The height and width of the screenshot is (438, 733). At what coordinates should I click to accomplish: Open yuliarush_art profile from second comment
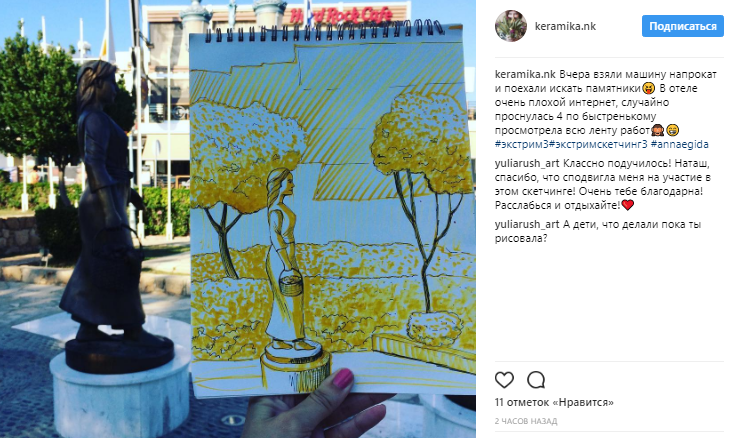coord(527,224)
